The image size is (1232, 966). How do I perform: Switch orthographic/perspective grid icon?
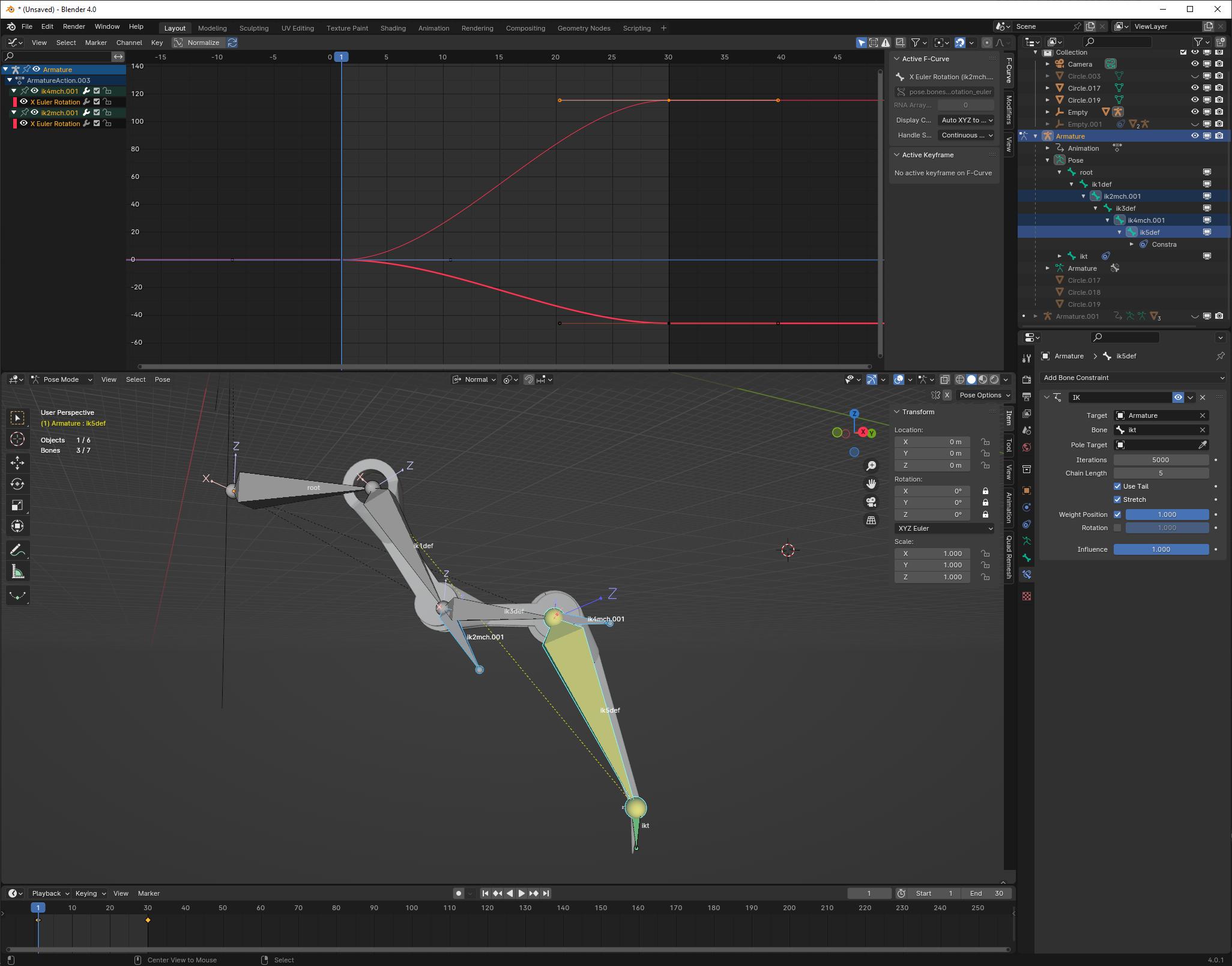click(x=871, y=520)
